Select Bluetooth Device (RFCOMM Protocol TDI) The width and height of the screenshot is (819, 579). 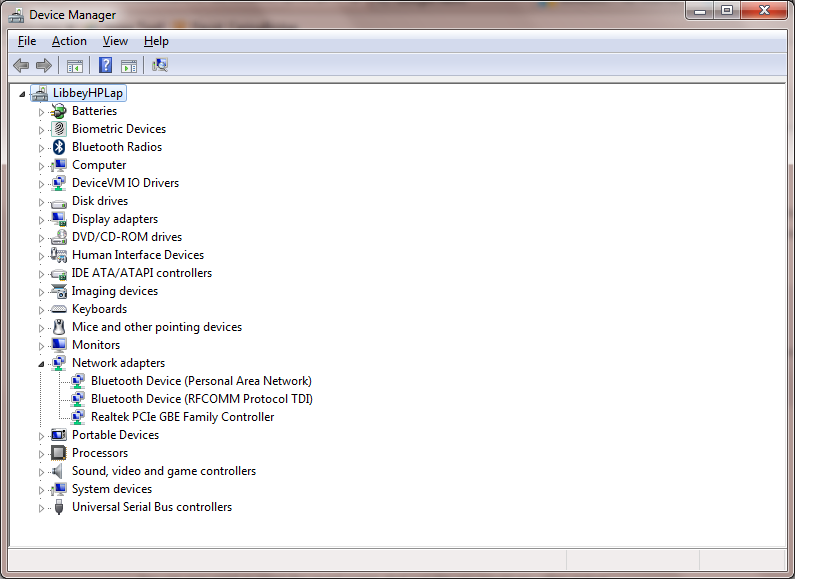click(x=202, y=399)
